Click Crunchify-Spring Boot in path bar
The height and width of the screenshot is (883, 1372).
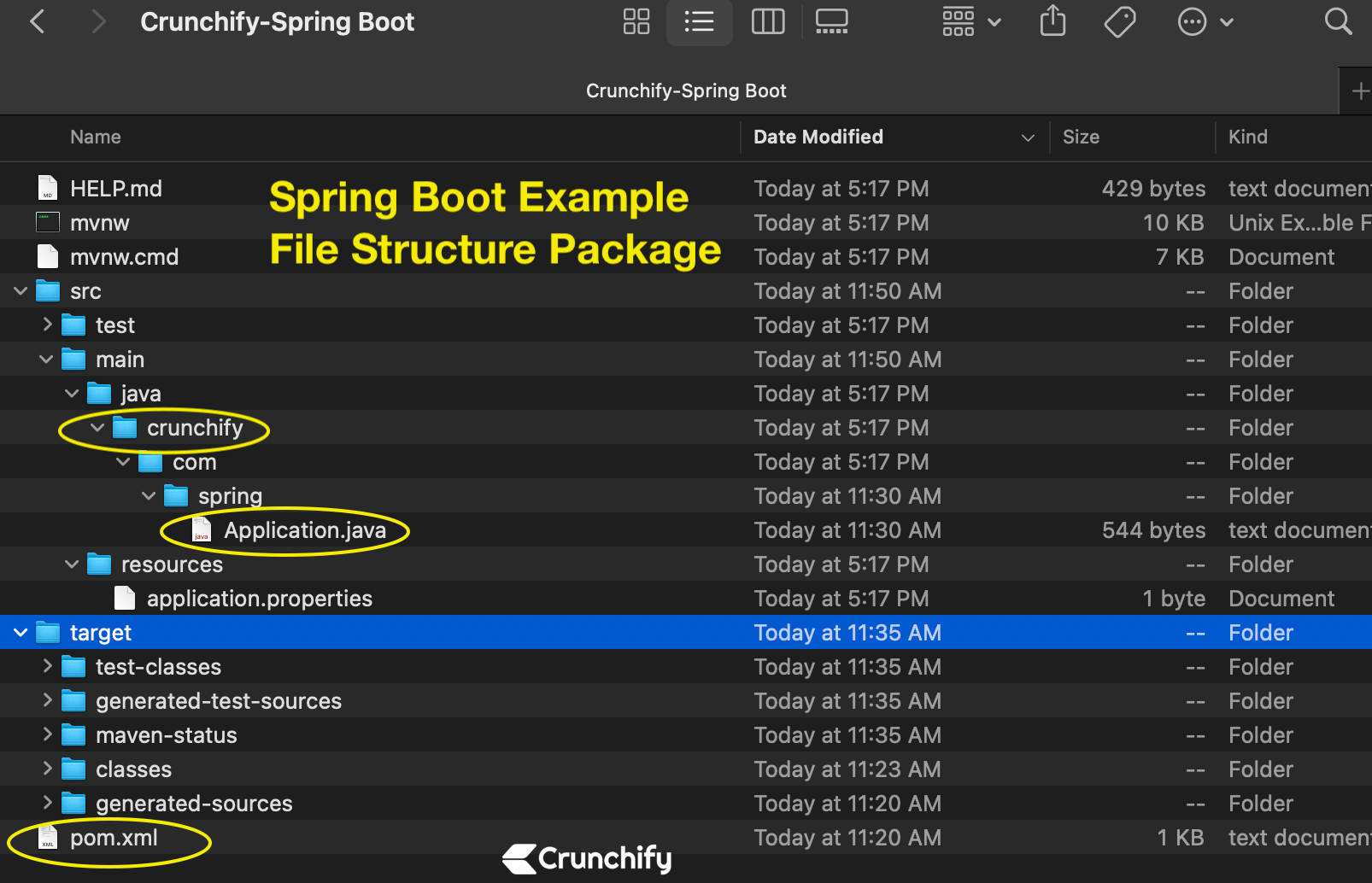click(x=686, y=91)
